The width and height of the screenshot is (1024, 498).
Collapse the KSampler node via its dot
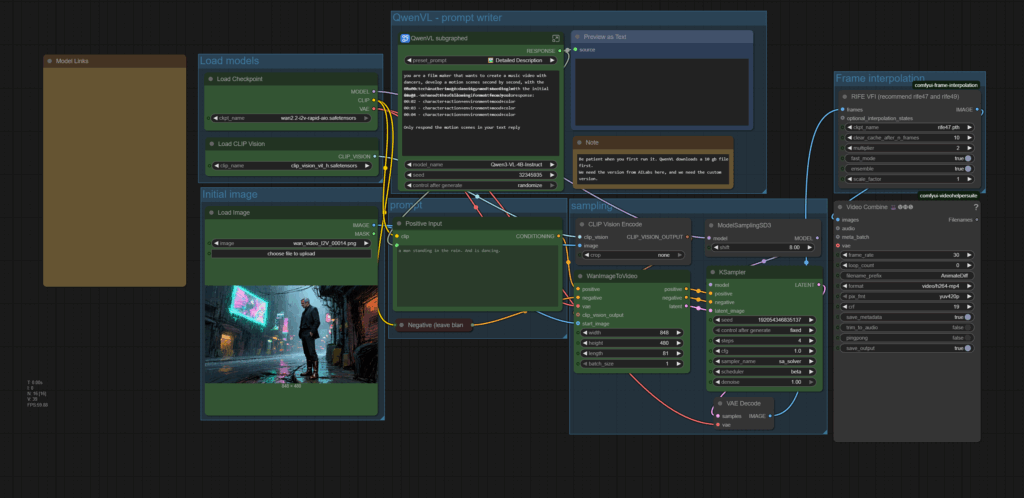713,271
